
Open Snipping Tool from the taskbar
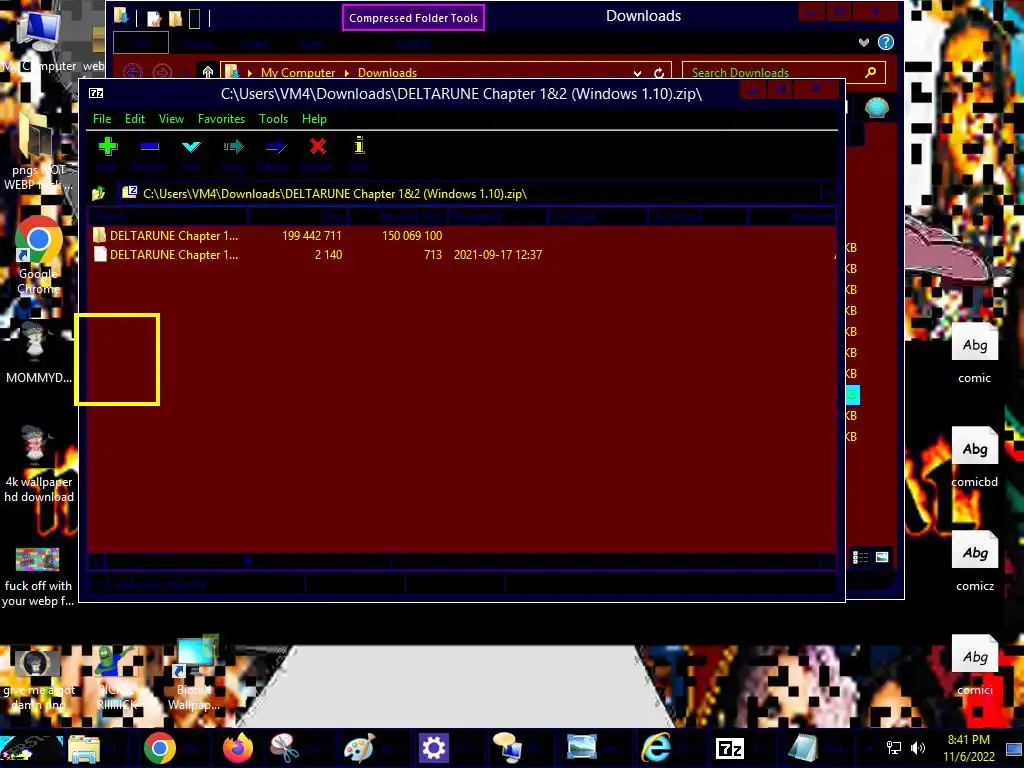[x=285, y=748]
